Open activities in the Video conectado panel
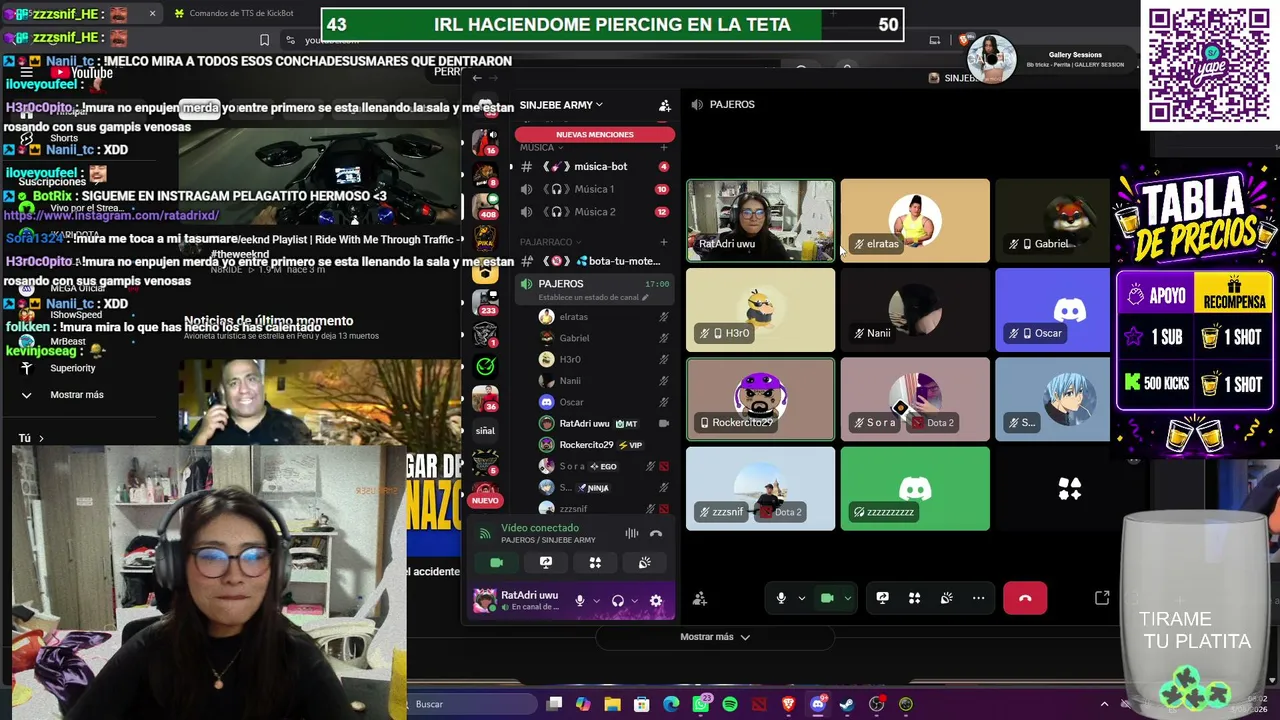The width and height of the screenshot is (1280, 720). (595, 563)
